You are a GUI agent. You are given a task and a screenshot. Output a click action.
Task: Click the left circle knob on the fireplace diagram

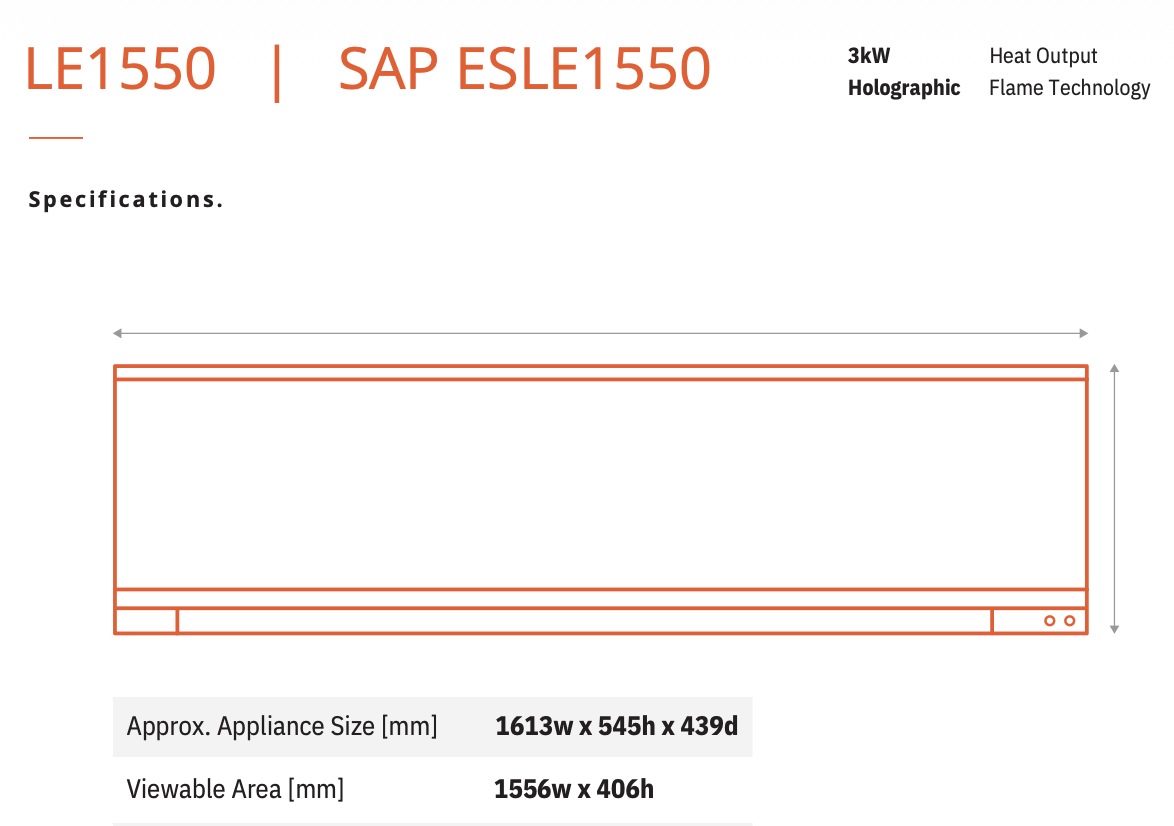pyautogui.click(x=1050, y=621)
